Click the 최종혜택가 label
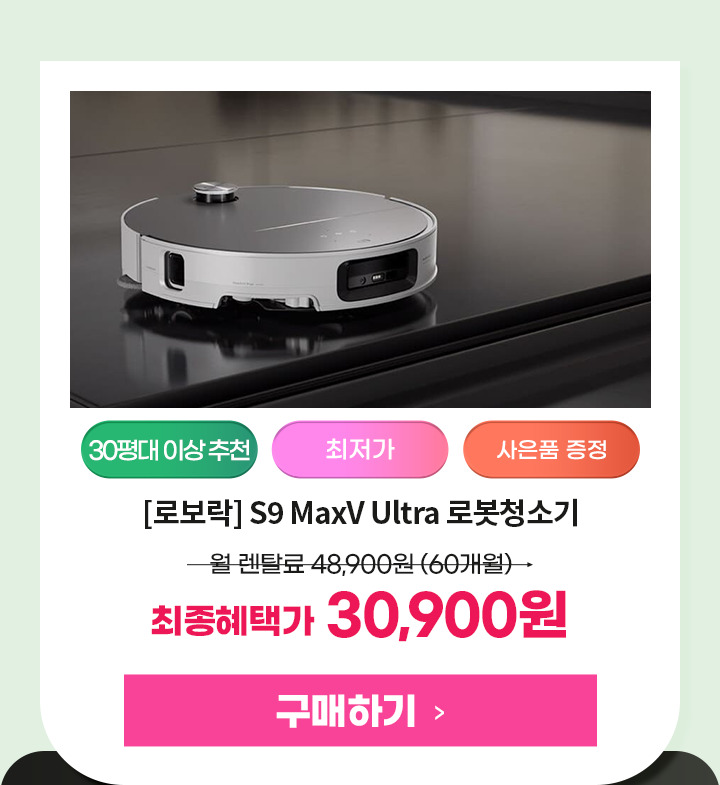Image resolution: width=720 pixels, height=785 pixels. [232, 620]
